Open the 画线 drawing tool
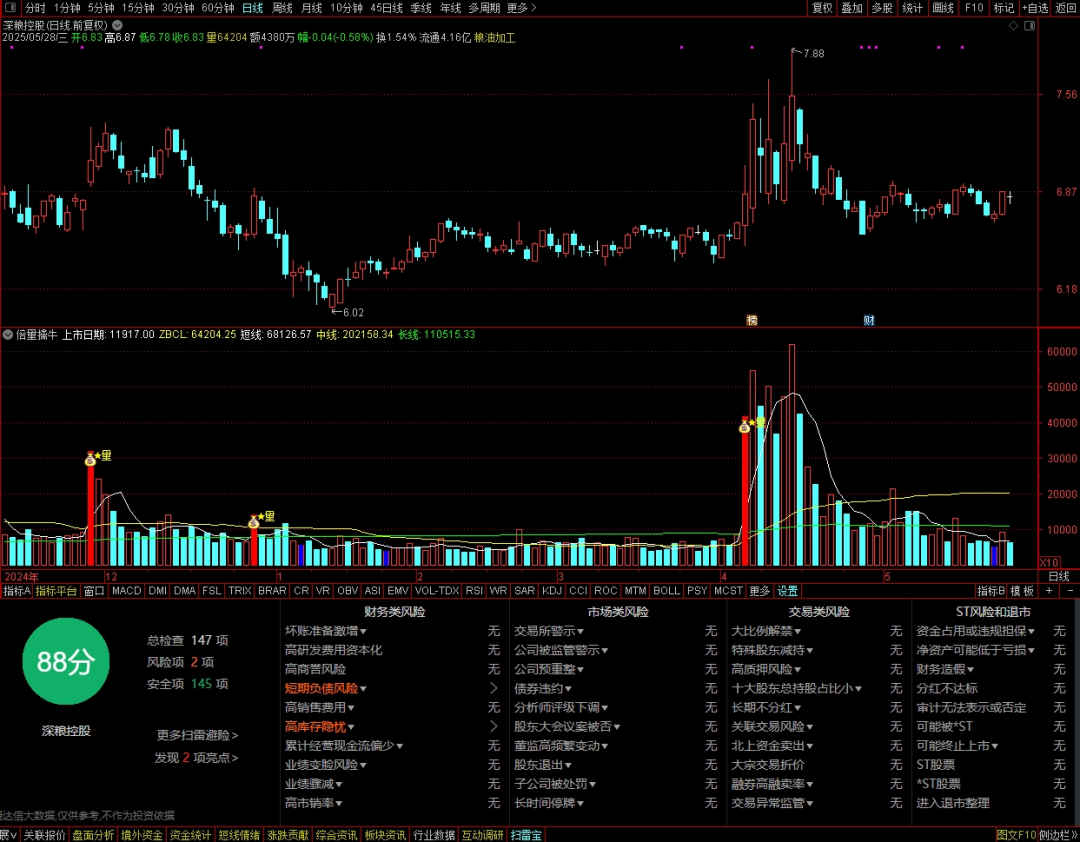The width and height of the screenshot is (1080, 842). 943,8
